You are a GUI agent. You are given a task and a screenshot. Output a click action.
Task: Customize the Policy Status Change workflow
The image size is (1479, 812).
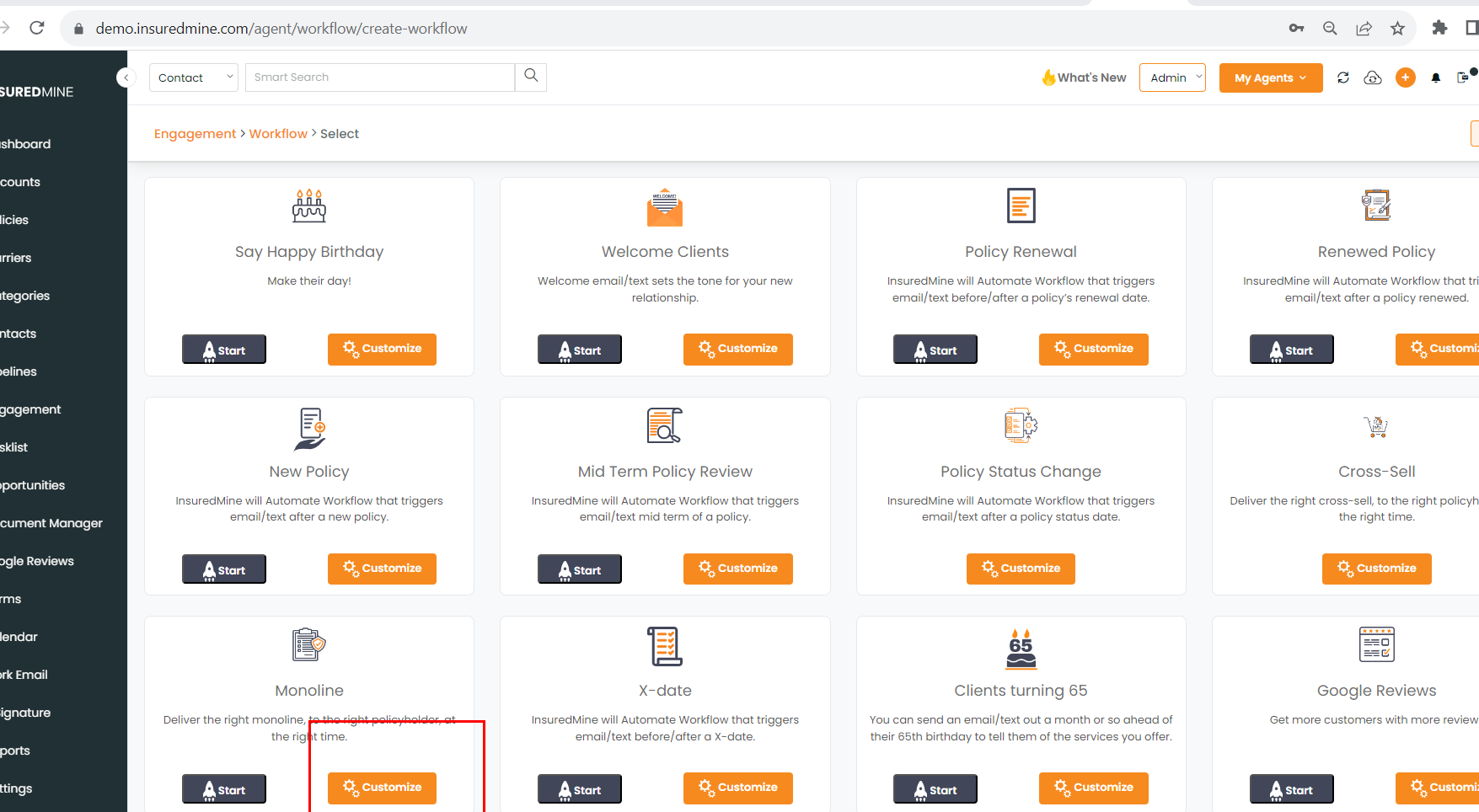(x=1021, y=569)
